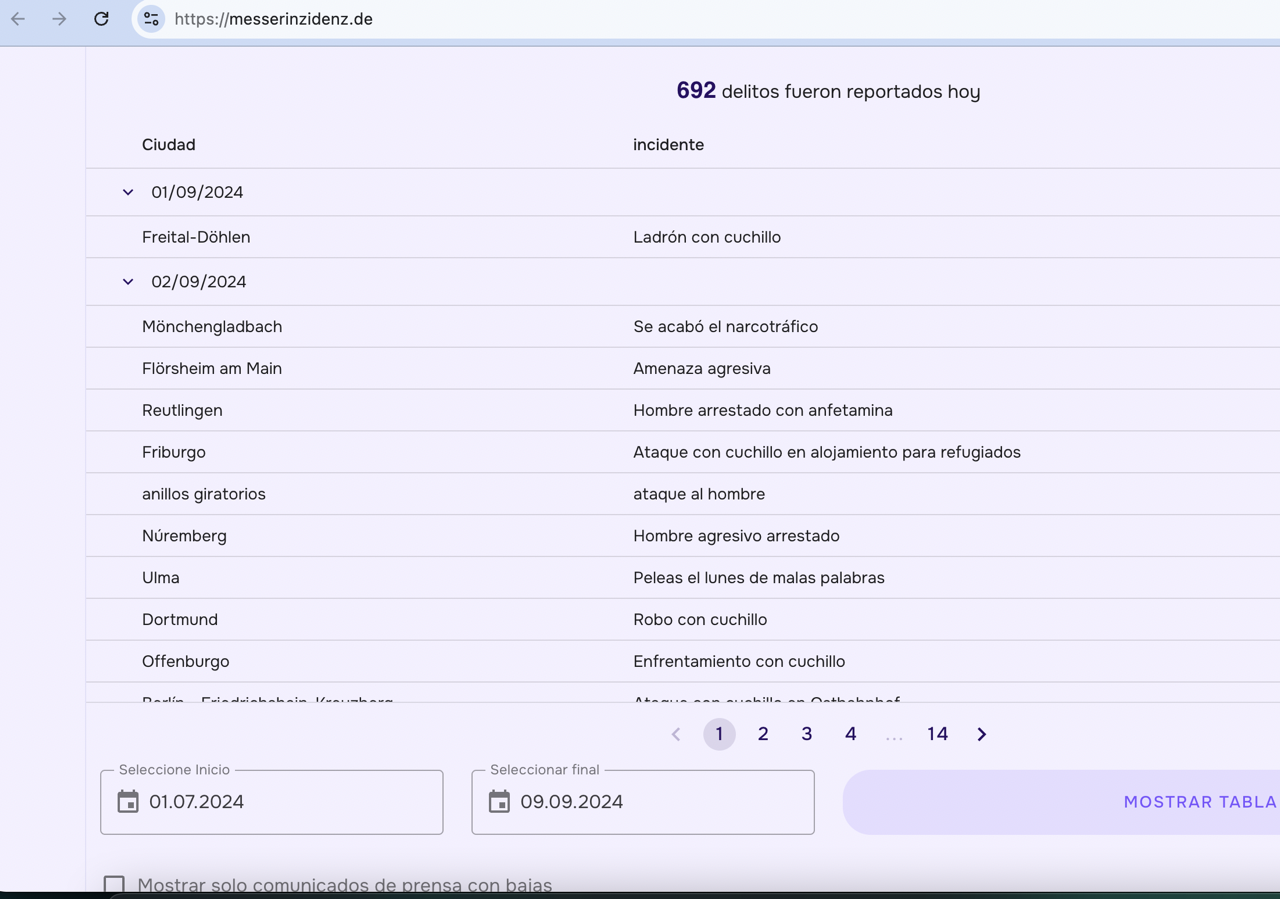This screenshot has height=899, width=1280.
Task: Go to page 3 of results
Action: point(807,734)
